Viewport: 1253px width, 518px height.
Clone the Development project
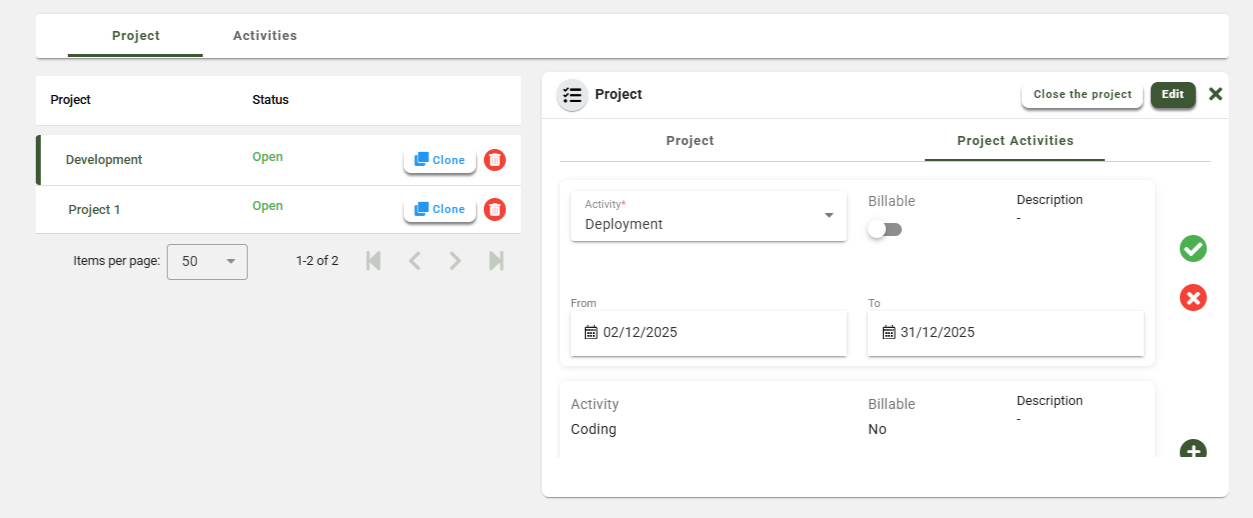coord(440,160)
